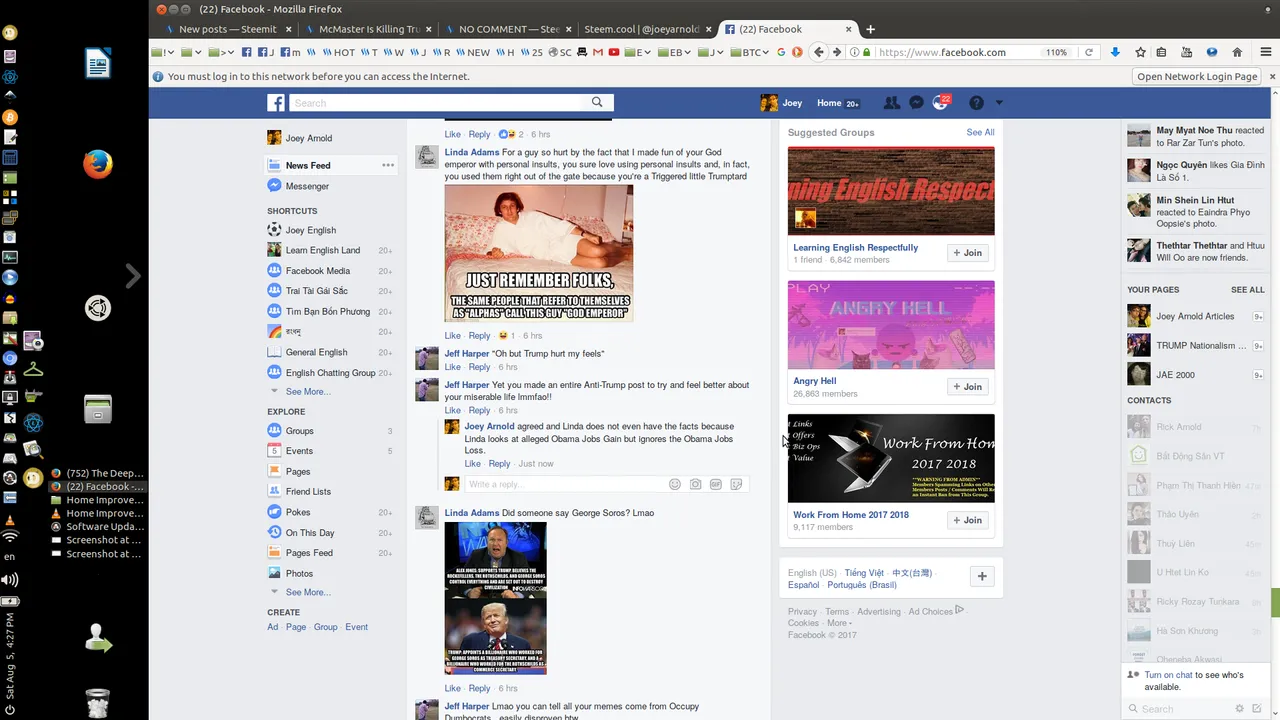Expand See More under Explore
This screenshot has height=720, width=1280.
click(x=308, y=592)
